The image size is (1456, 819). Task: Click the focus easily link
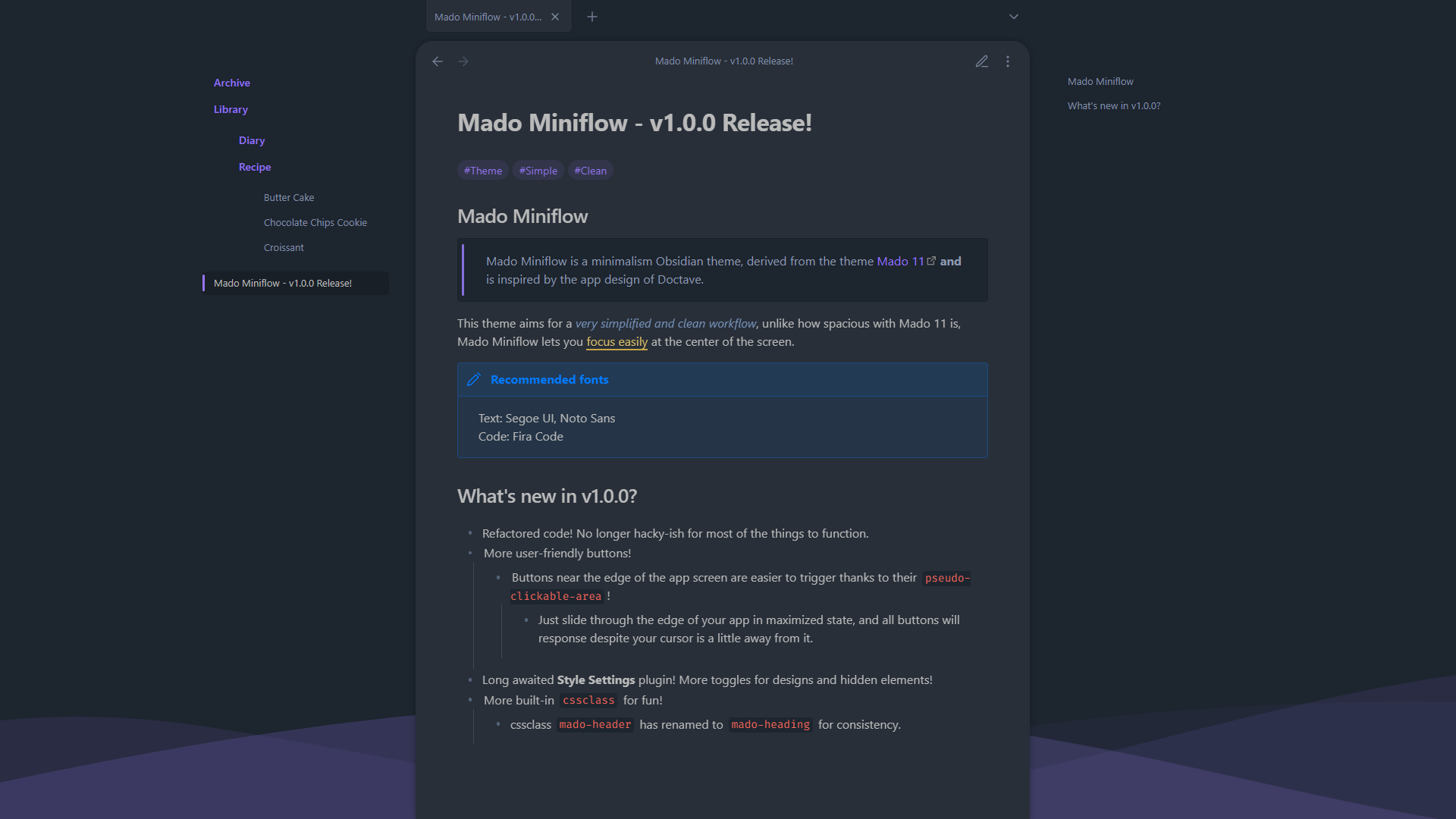[x=617, y=342]
